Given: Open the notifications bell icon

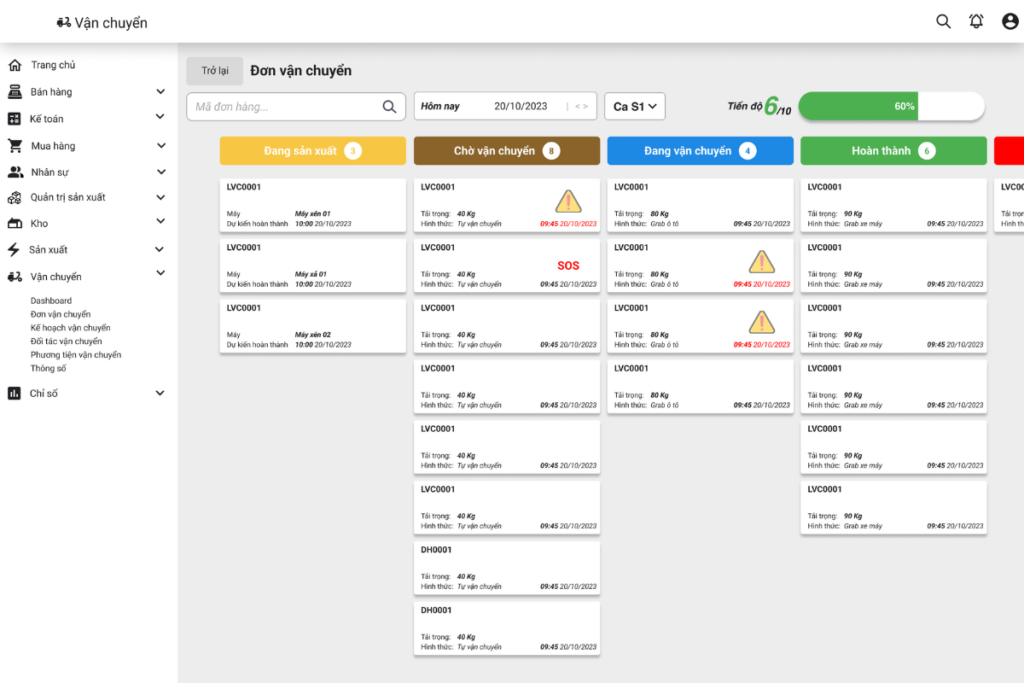Looking at the screenshot, I should pyautogui.click(x=976, y=21).
